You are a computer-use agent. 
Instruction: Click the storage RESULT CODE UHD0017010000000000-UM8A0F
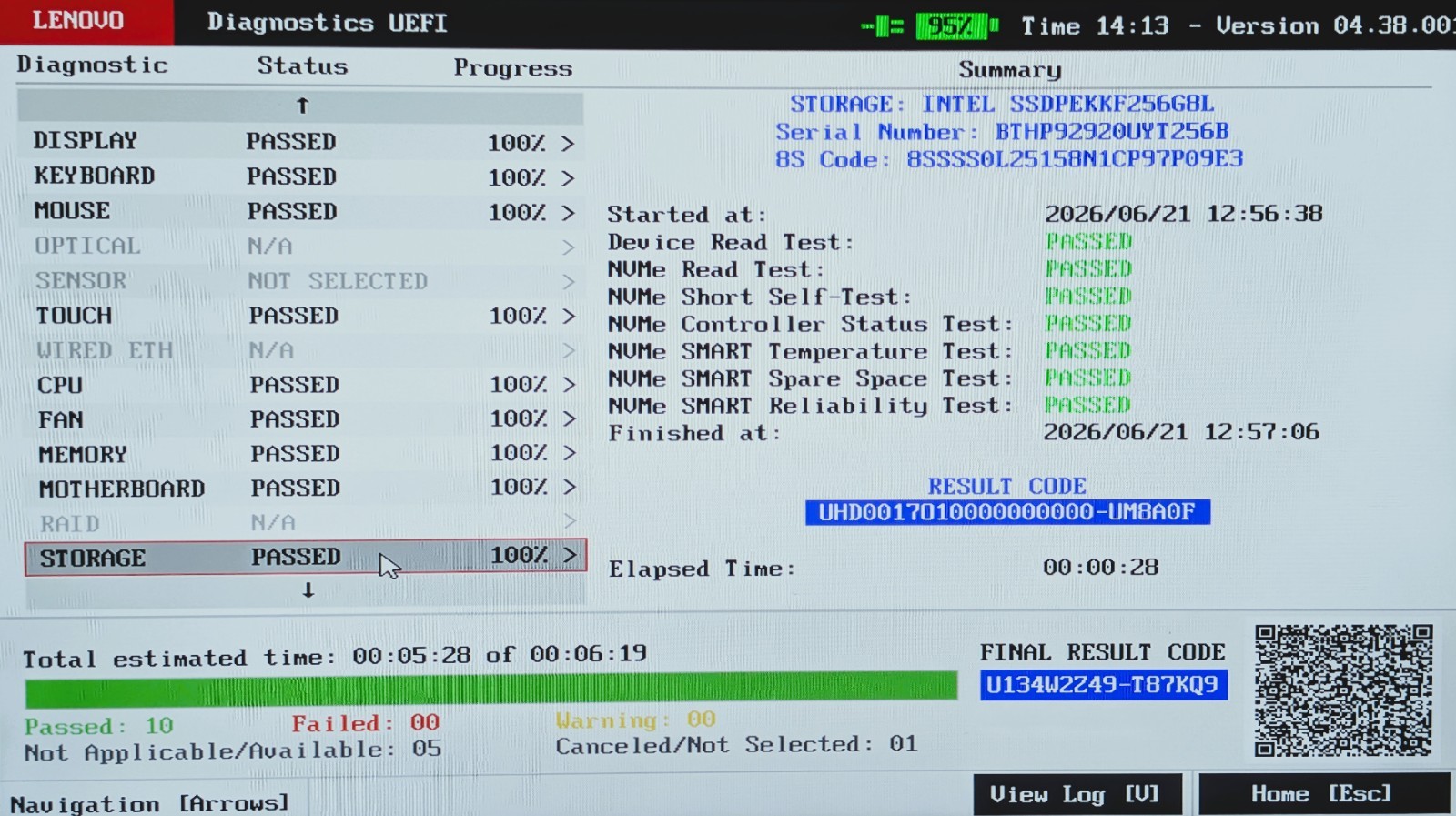tap(1007, 512)
